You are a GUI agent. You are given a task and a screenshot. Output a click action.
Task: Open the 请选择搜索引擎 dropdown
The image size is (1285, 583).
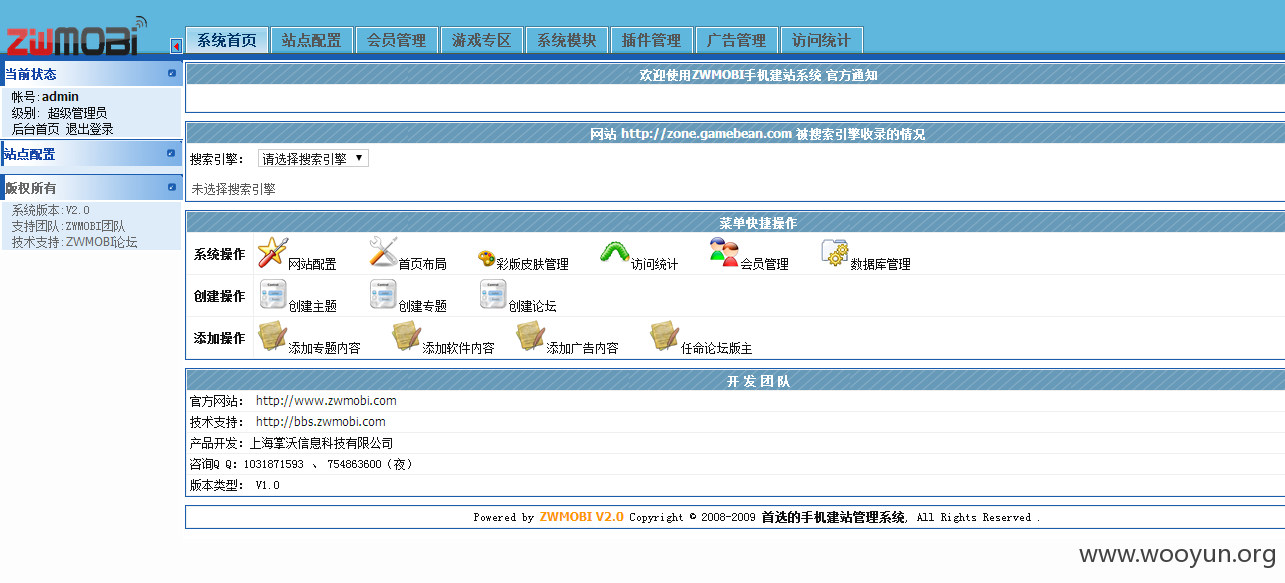pyautogui.click(x=313, y=158)
